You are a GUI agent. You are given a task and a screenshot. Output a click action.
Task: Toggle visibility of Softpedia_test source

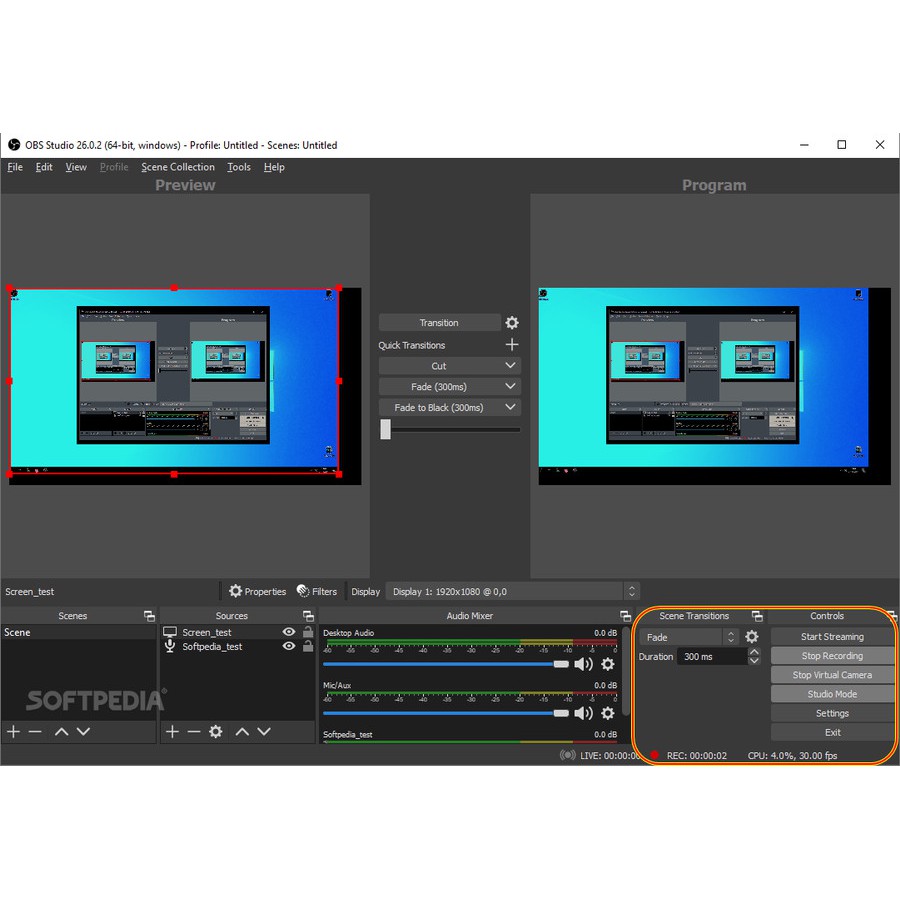point(288,645)
